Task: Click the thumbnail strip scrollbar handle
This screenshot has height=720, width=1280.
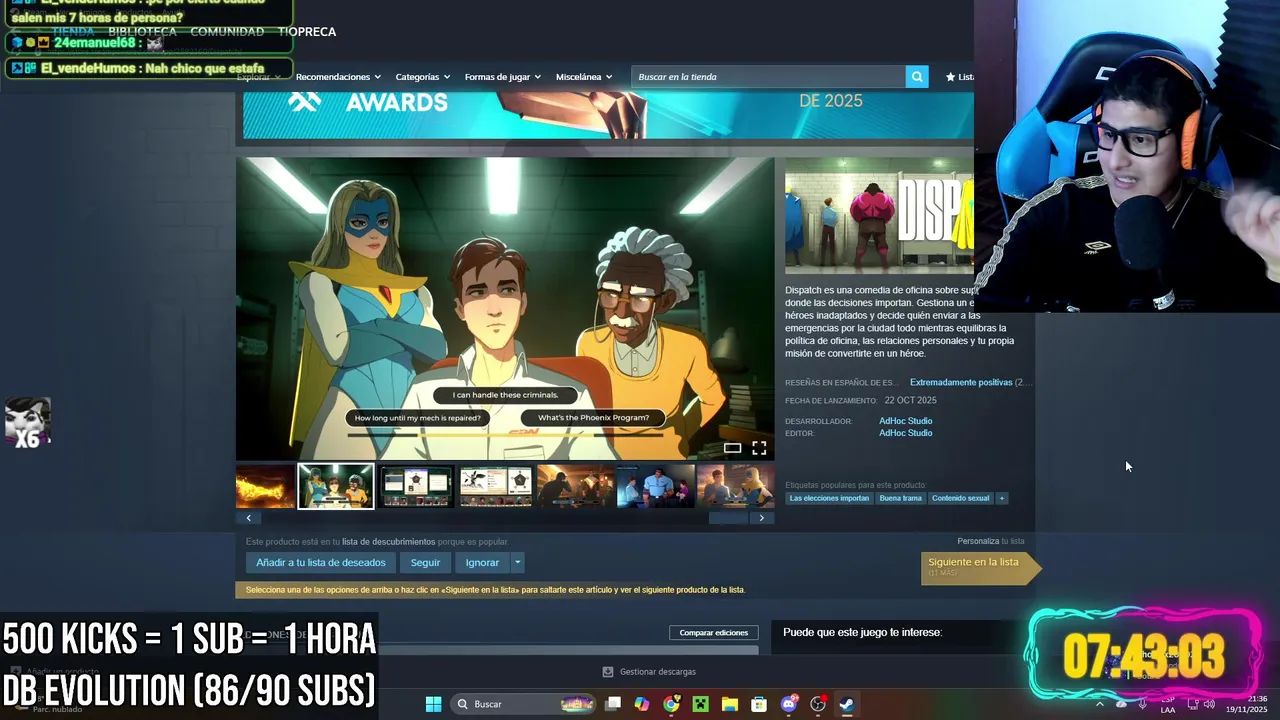Action: (728, 518)
